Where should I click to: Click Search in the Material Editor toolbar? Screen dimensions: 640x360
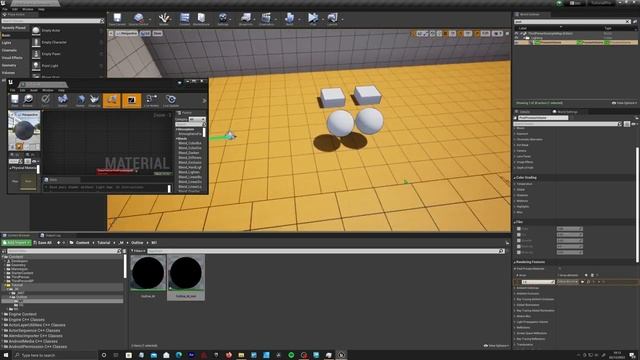point(62,100)
